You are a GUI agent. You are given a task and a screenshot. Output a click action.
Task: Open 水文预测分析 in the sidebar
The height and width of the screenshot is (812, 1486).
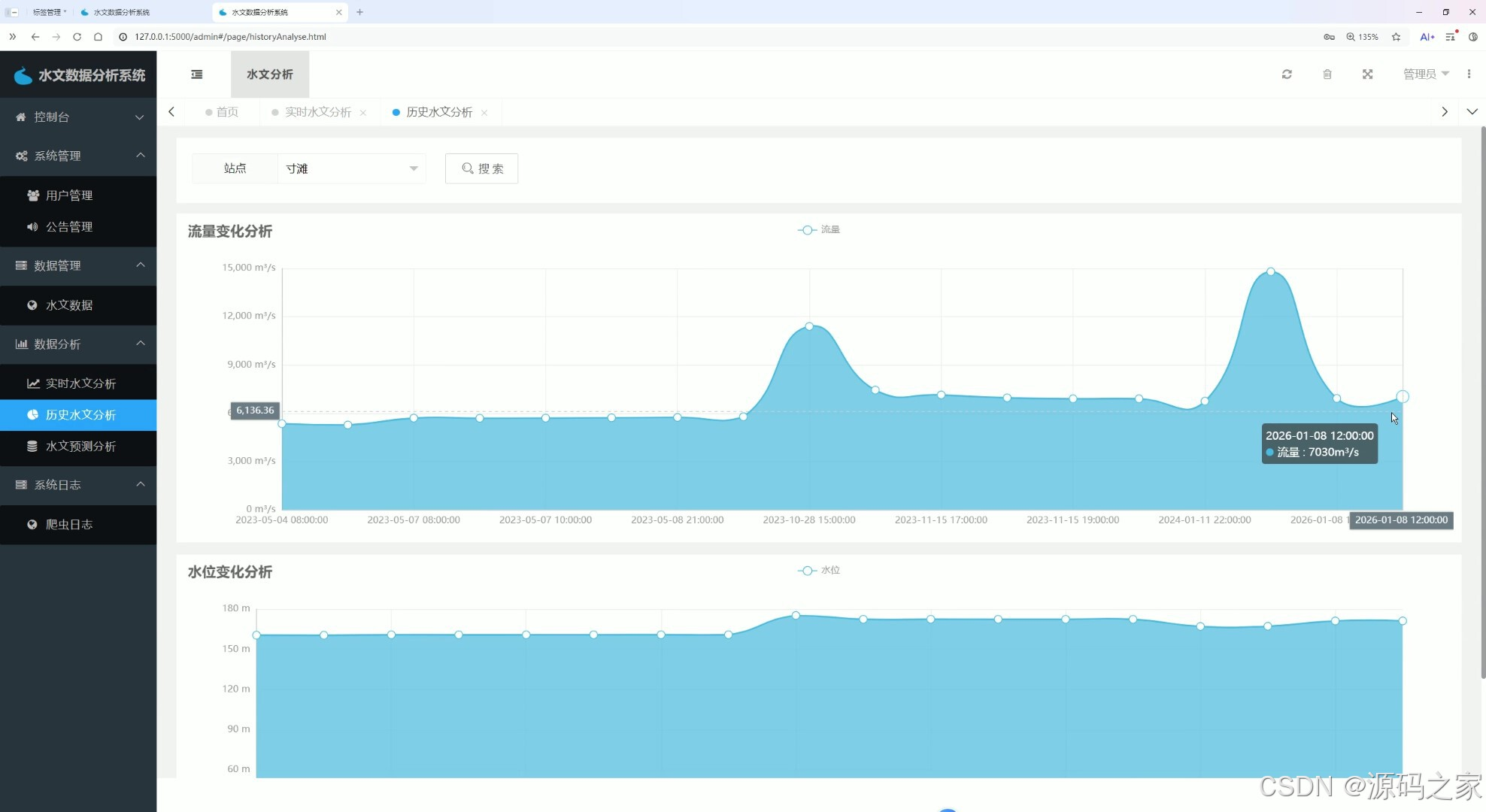pyautogui.click(x=80, y=447)
